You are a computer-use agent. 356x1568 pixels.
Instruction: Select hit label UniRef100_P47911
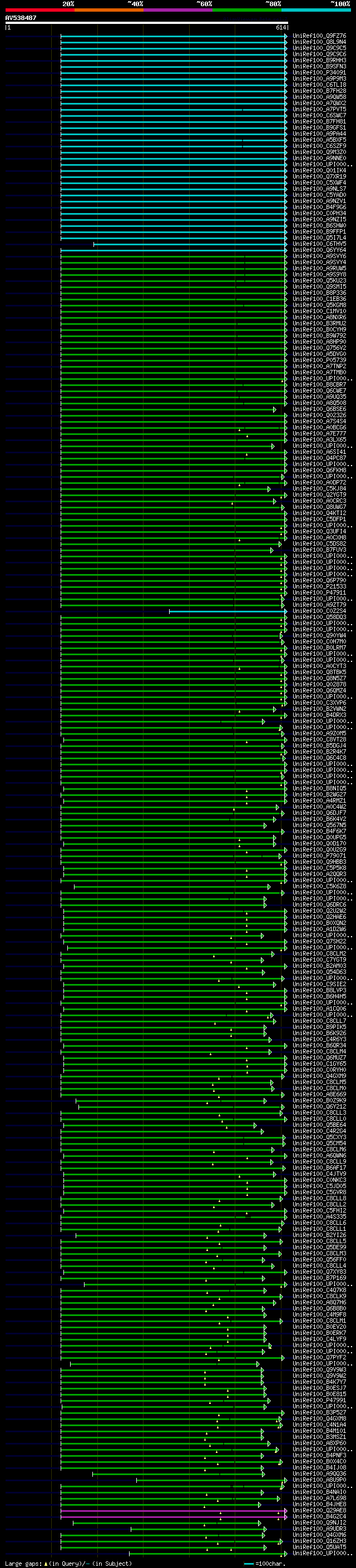click(319, 592)
